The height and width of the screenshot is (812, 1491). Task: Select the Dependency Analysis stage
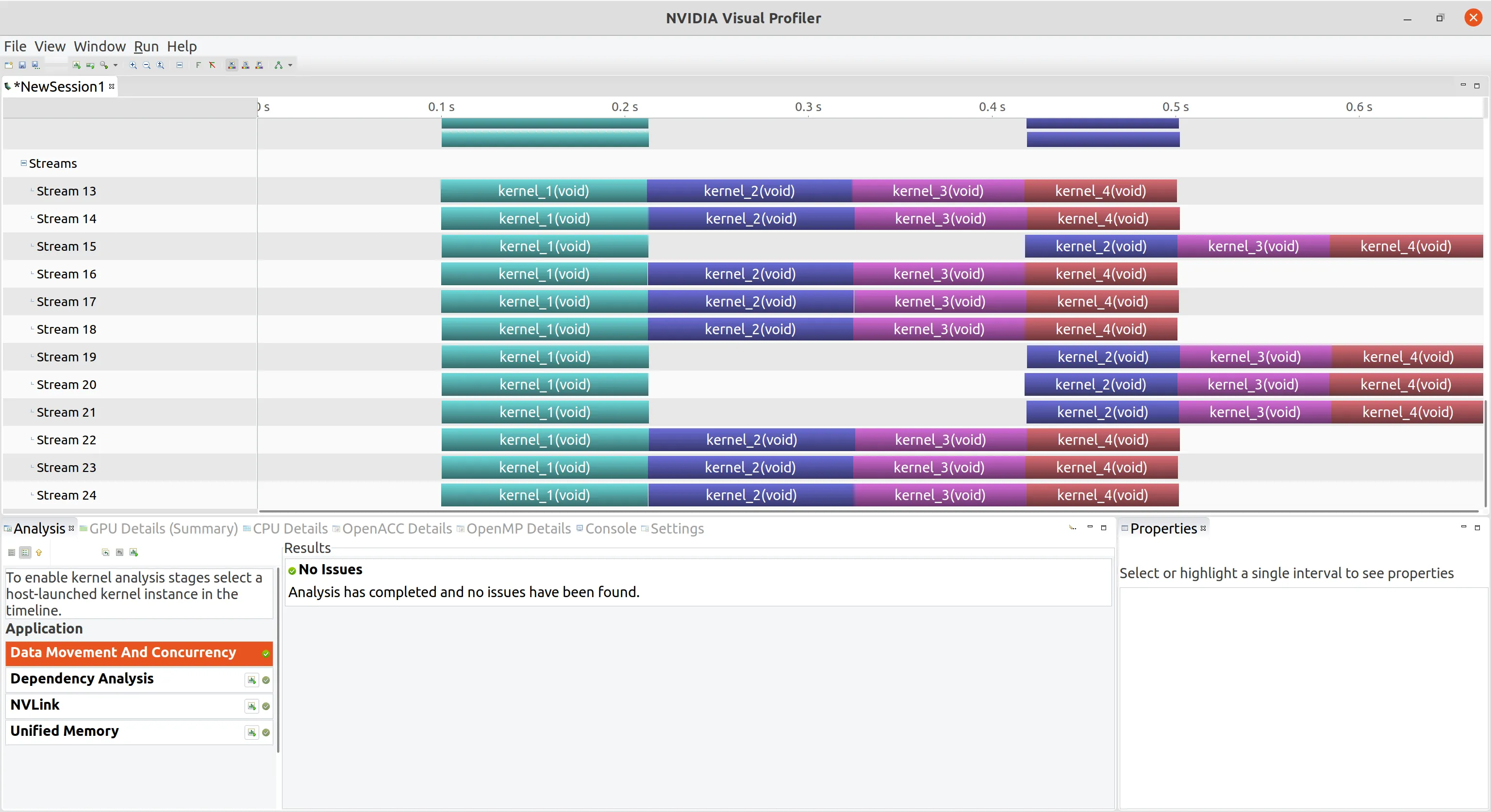139,679
